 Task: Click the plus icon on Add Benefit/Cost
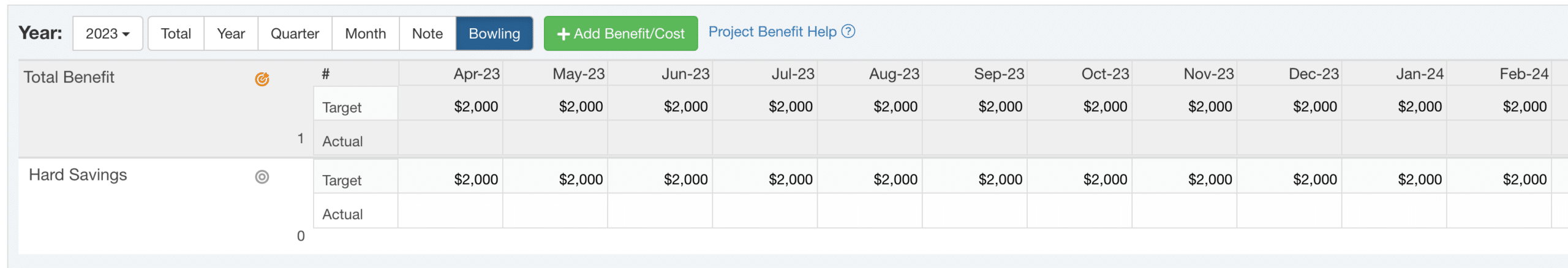(x=563, y=34)
